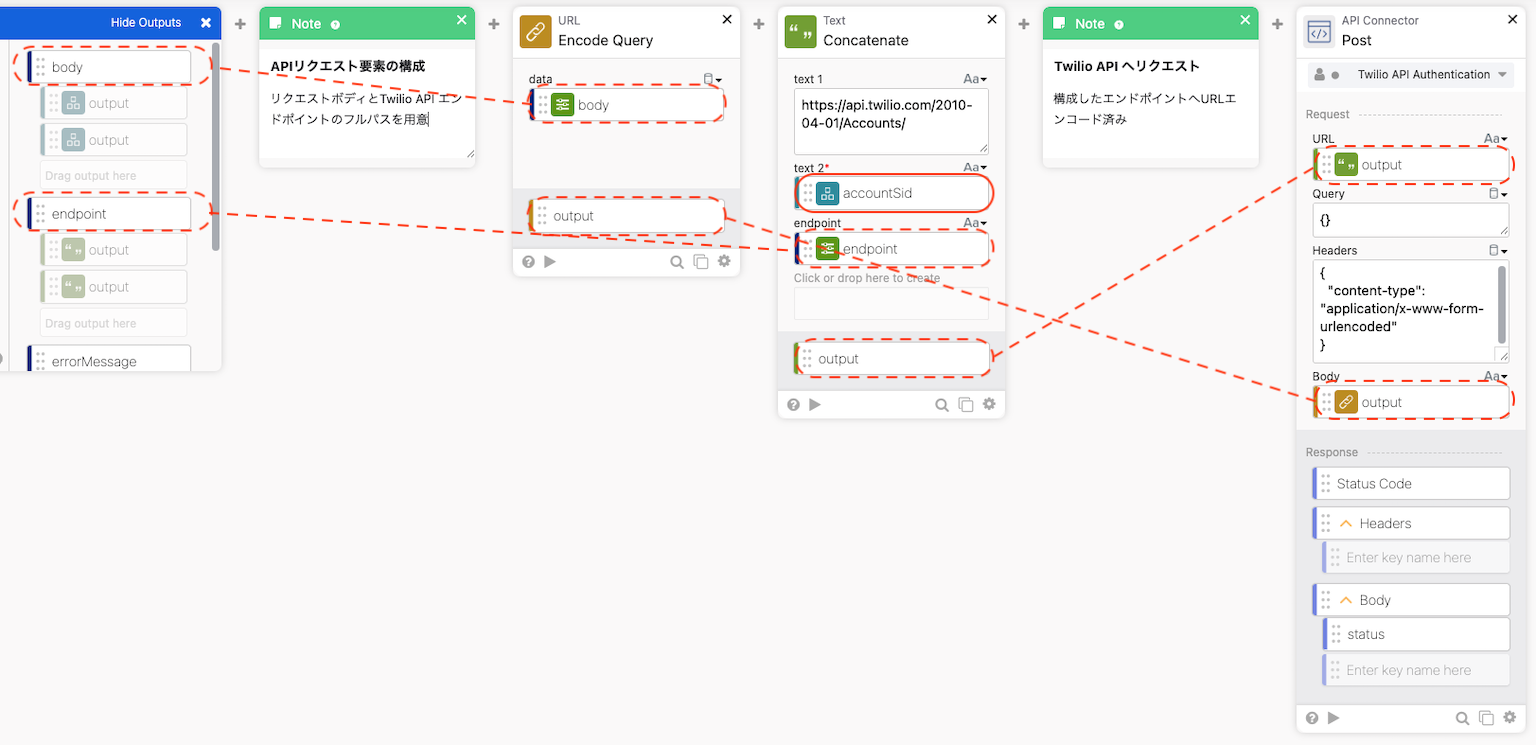
Task: Add card between Encode Query and Concatenate
Action: [759, 24]
